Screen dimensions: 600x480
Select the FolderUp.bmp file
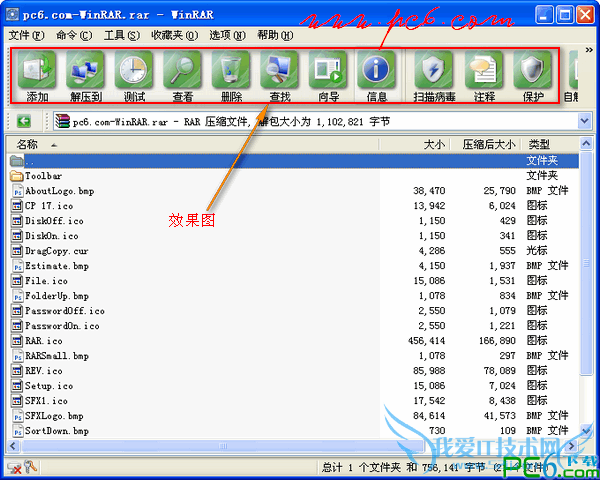point(57,296)
